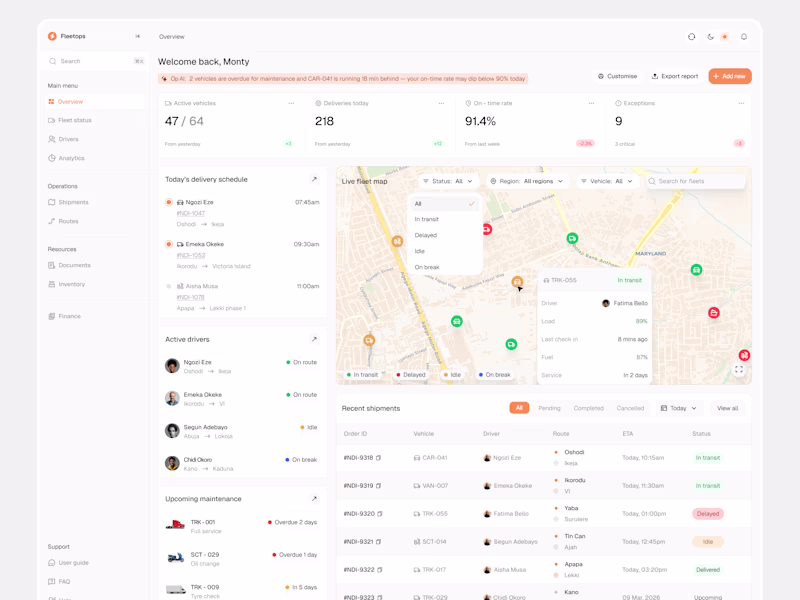This screenshot has width=800, height=600.
Task: Click the SCT-029 scooter thumbnail
Action: point(176,558)
